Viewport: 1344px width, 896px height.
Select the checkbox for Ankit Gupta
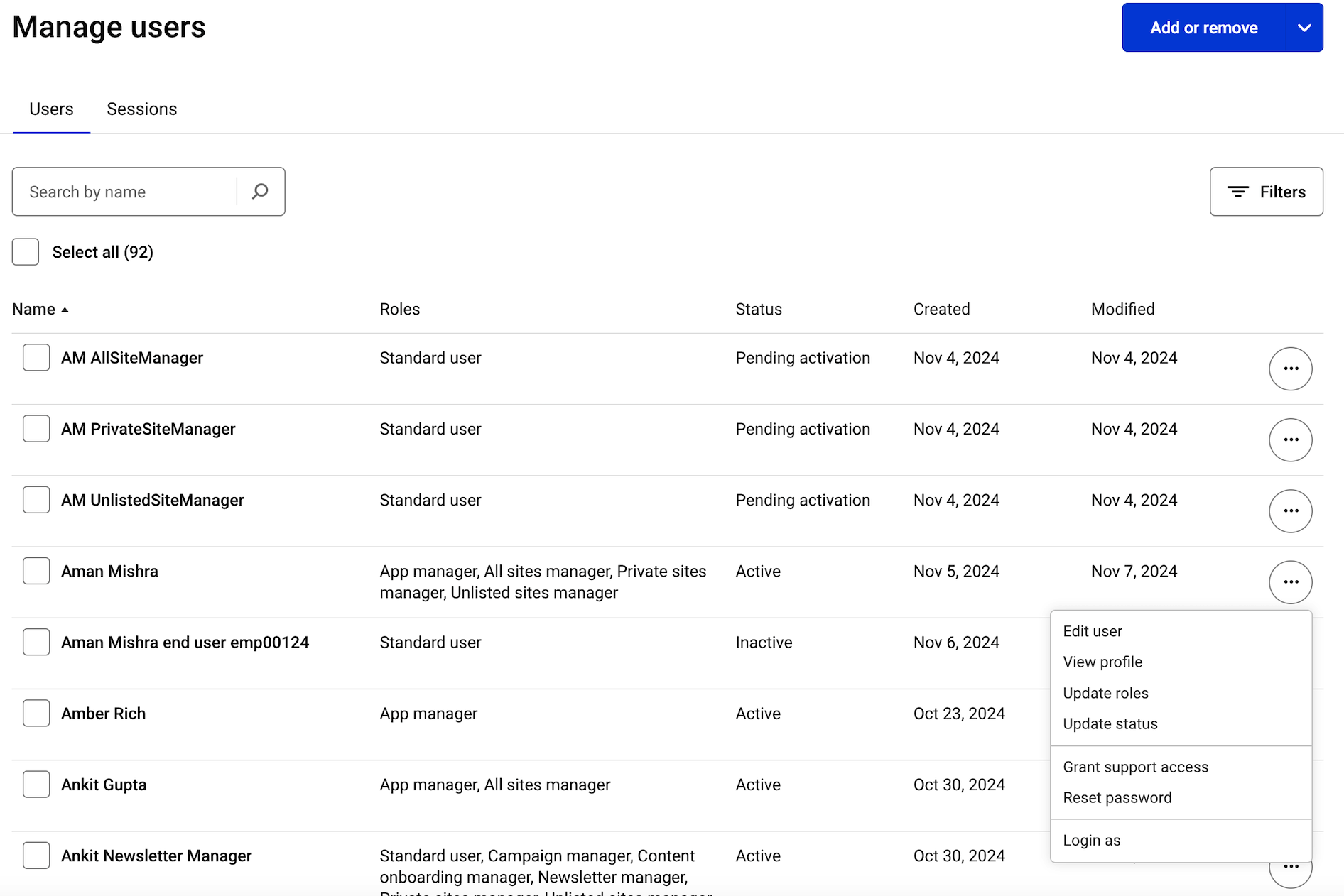(36, 784)
